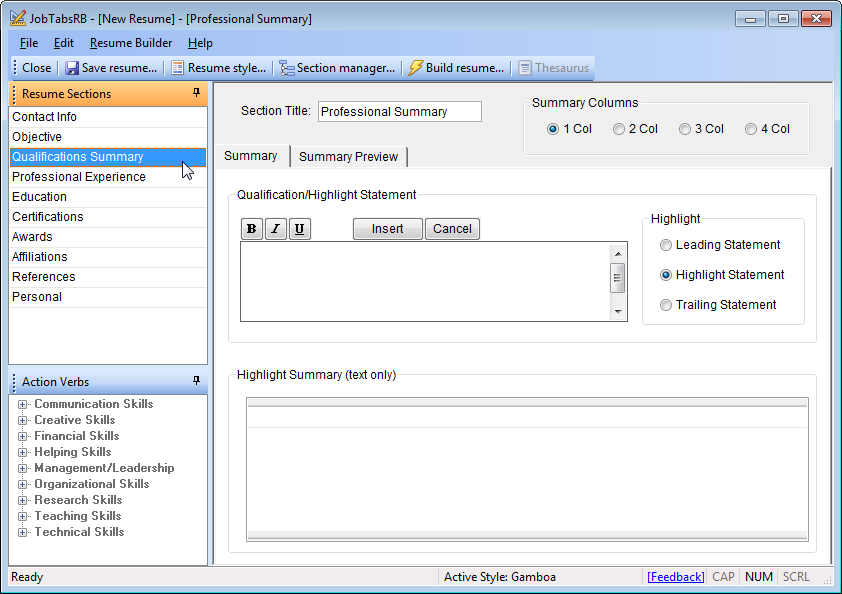
Task: Choose Leading Statement highlight option
Action: click(666, 245)
